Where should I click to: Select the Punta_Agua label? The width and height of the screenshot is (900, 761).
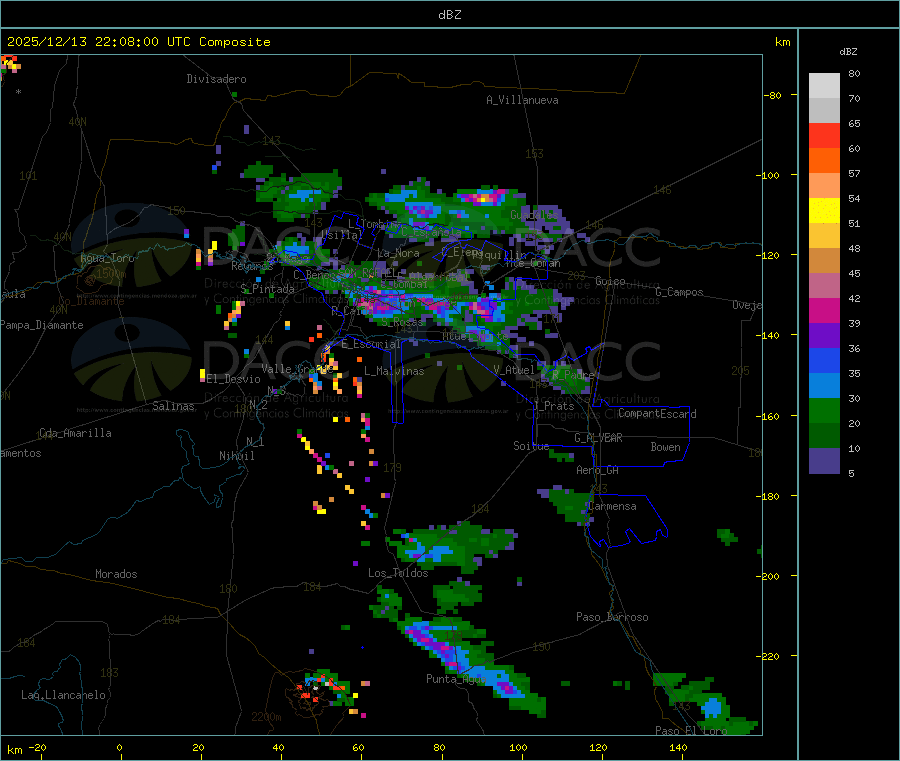coord(456,679)
